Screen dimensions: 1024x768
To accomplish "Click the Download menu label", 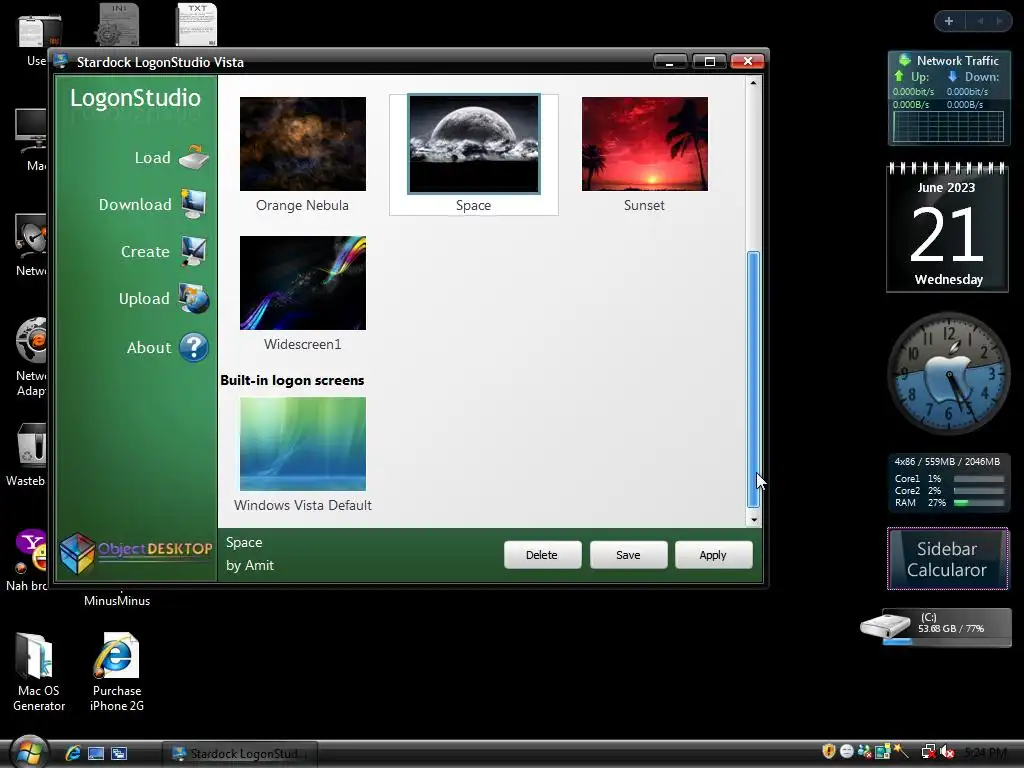I will [x=135, y=204].
